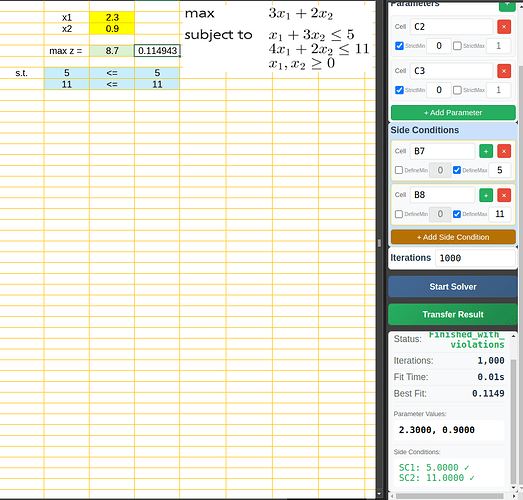Viewport: 523px width, 500px height.
Task: Enable DefineMin for side condition B8
Action: point(399,214)
